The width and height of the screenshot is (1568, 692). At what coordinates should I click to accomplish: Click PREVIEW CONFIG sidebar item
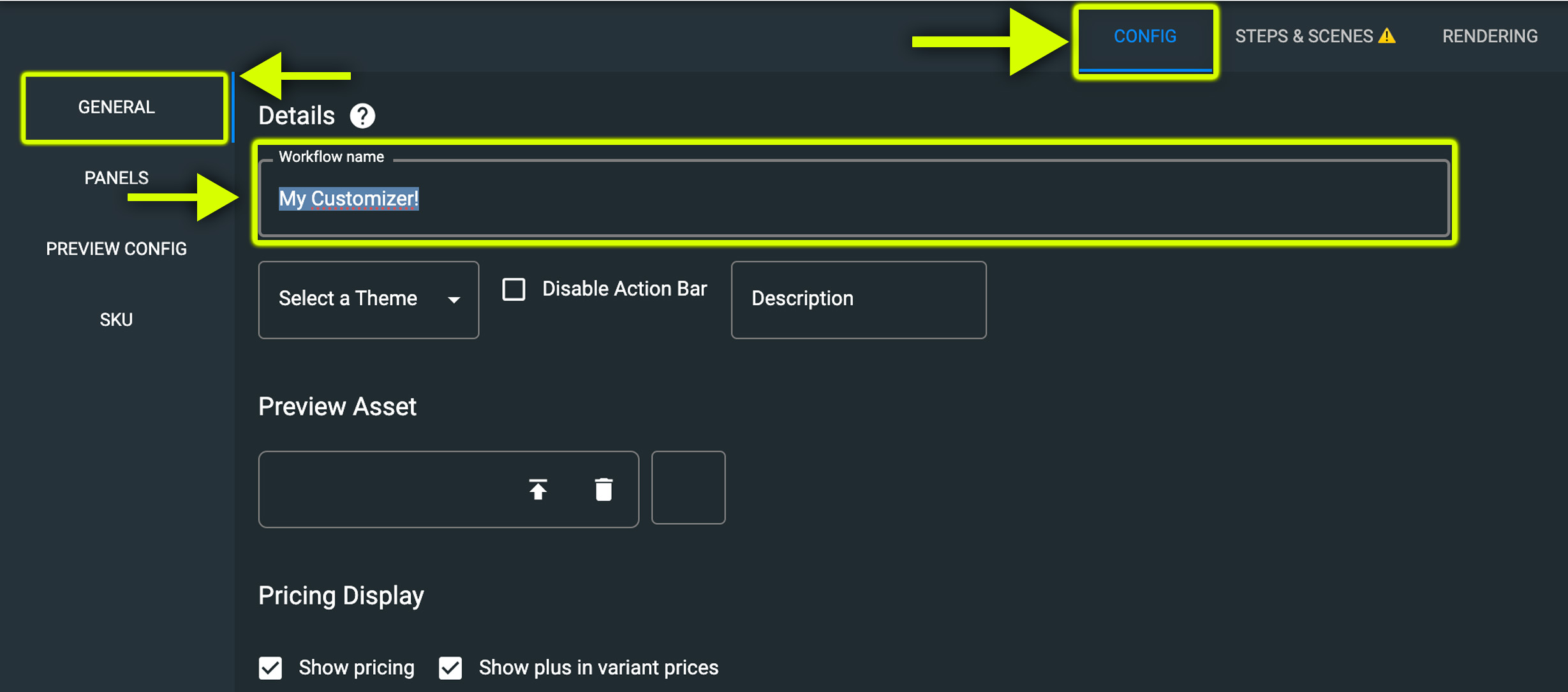[x=117, y=248]
